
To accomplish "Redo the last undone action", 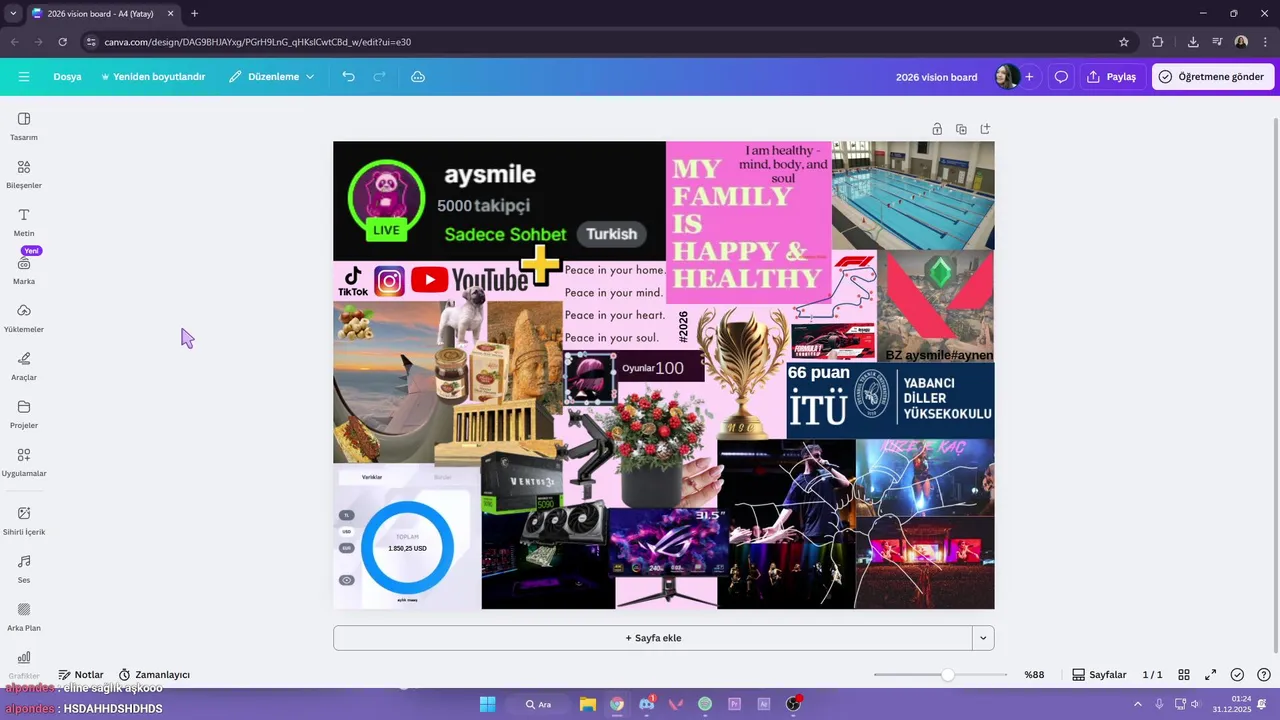I will (x=379, y=77).
